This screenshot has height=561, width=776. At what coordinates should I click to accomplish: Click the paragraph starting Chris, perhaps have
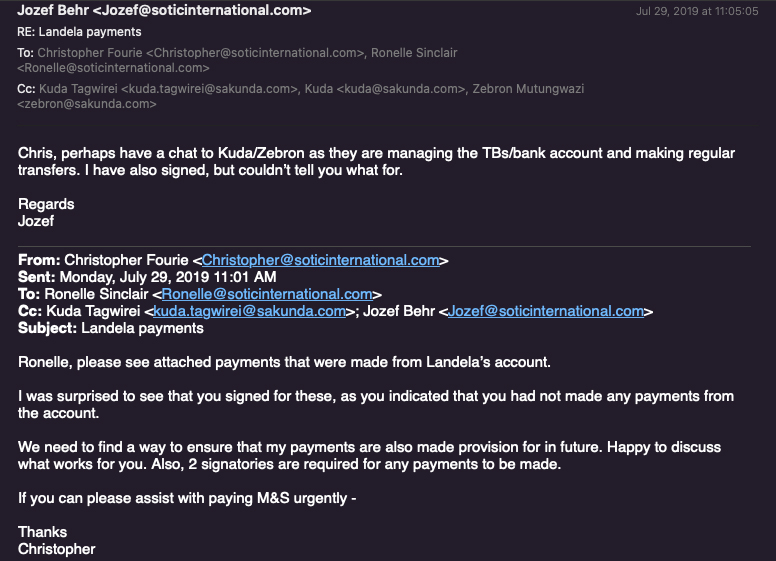(x=376, y=162)
